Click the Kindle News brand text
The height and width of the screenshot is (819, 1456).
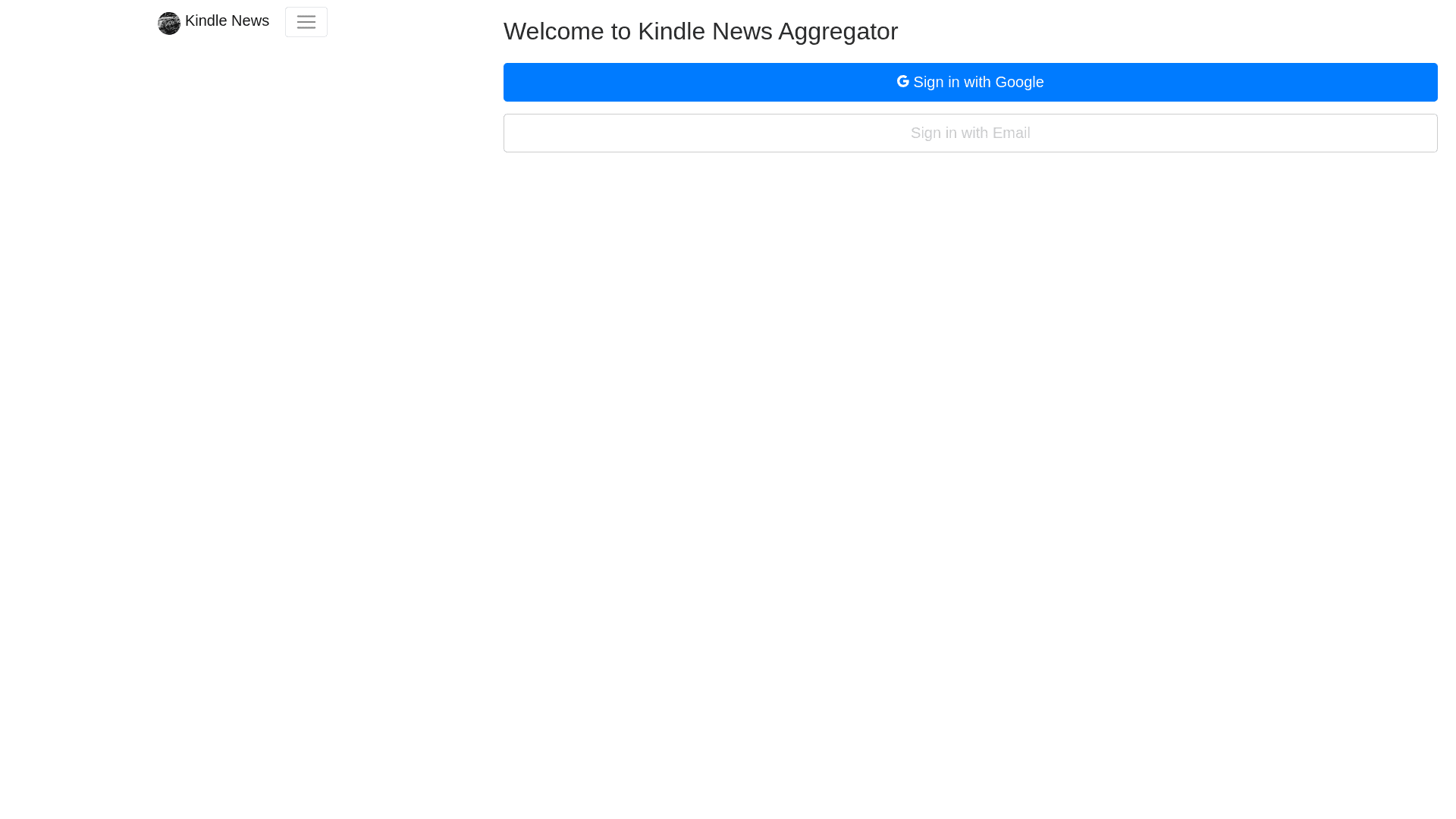227,21
